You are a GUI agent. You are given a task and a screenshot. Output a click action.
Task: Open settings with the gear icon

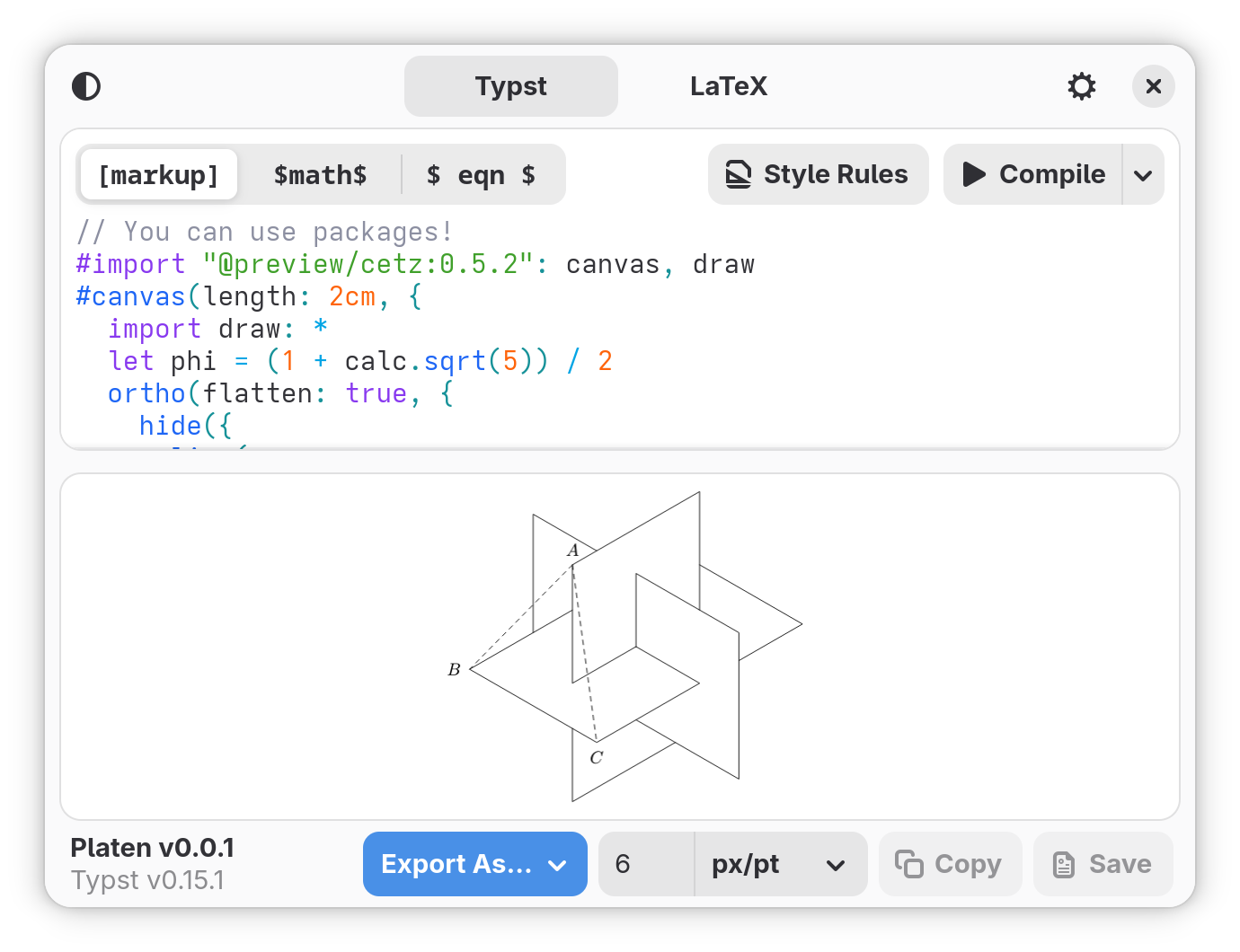pos(1082,86)
